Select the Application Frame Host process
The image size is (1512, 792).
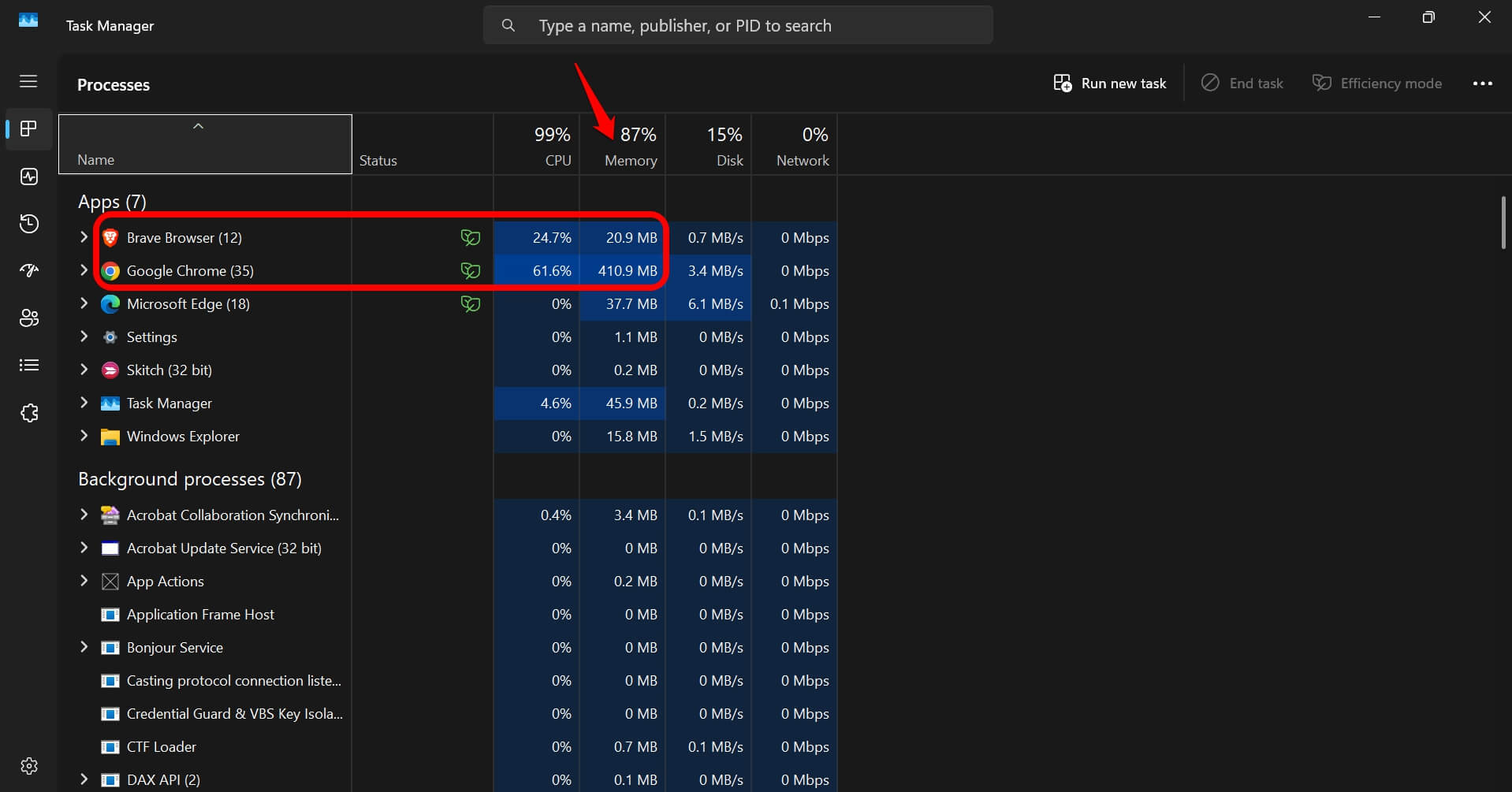click(448, 615)
